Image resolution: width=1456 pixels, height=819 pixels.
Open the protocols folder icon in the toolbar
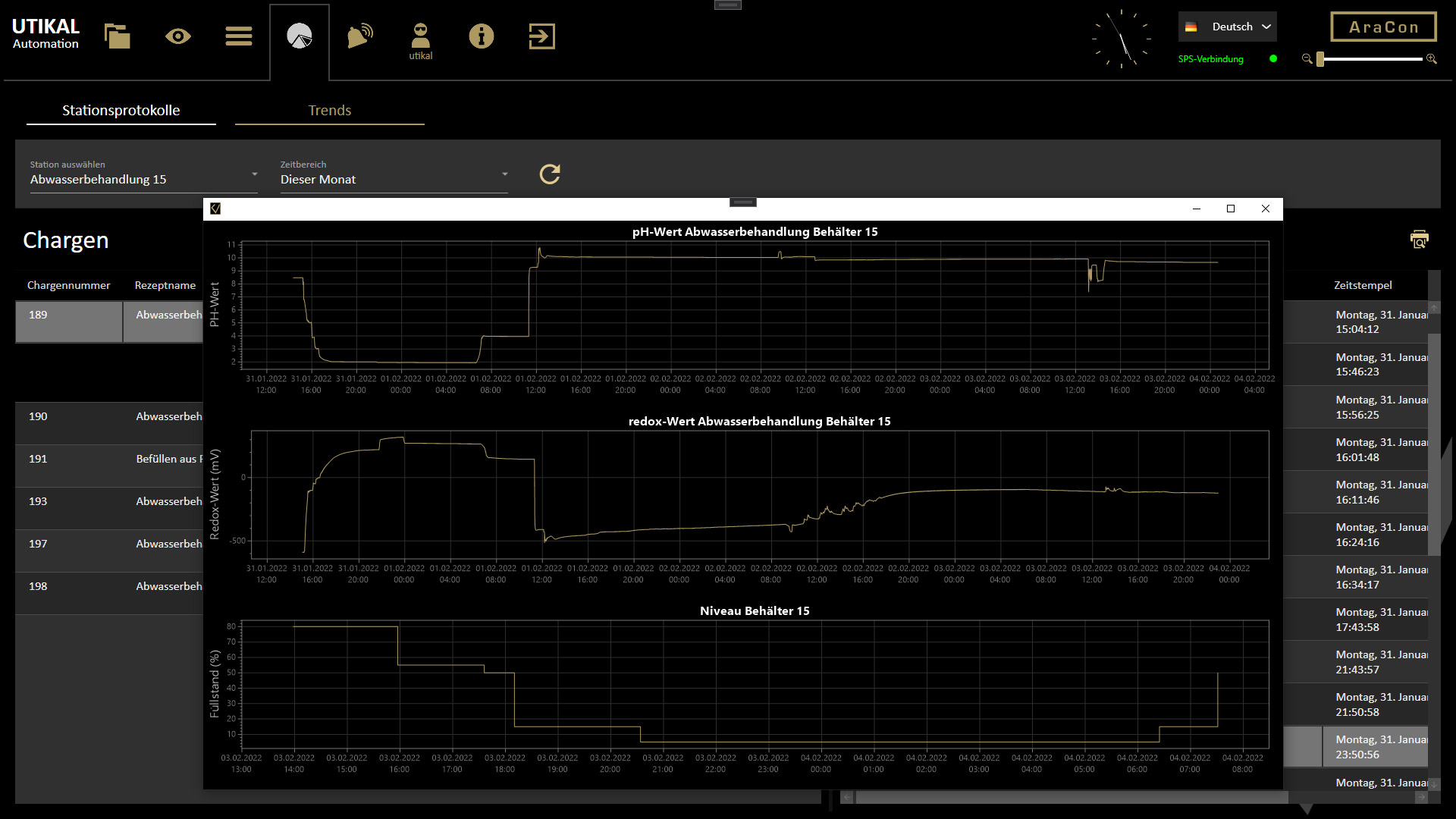point(117,36)
